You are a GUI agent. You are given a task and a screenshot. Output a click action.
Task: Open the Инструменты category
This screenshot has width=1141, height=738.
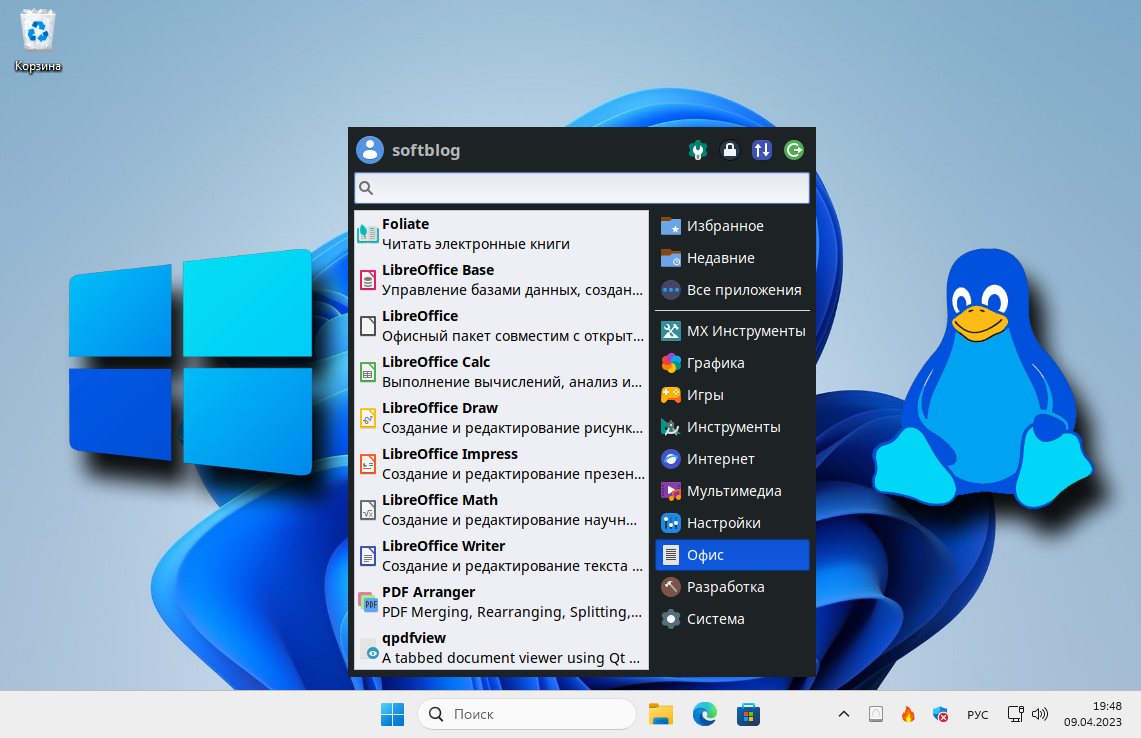(x=732, y=426)
